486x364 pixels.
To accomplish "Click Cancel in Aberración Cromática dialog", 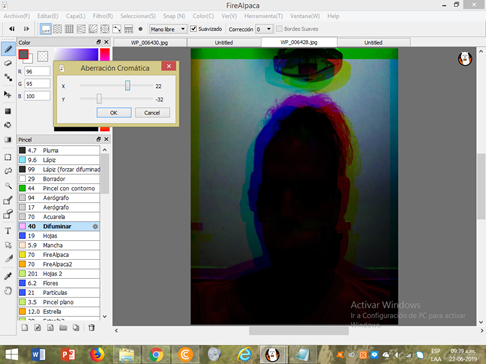I will pos(152,113).
